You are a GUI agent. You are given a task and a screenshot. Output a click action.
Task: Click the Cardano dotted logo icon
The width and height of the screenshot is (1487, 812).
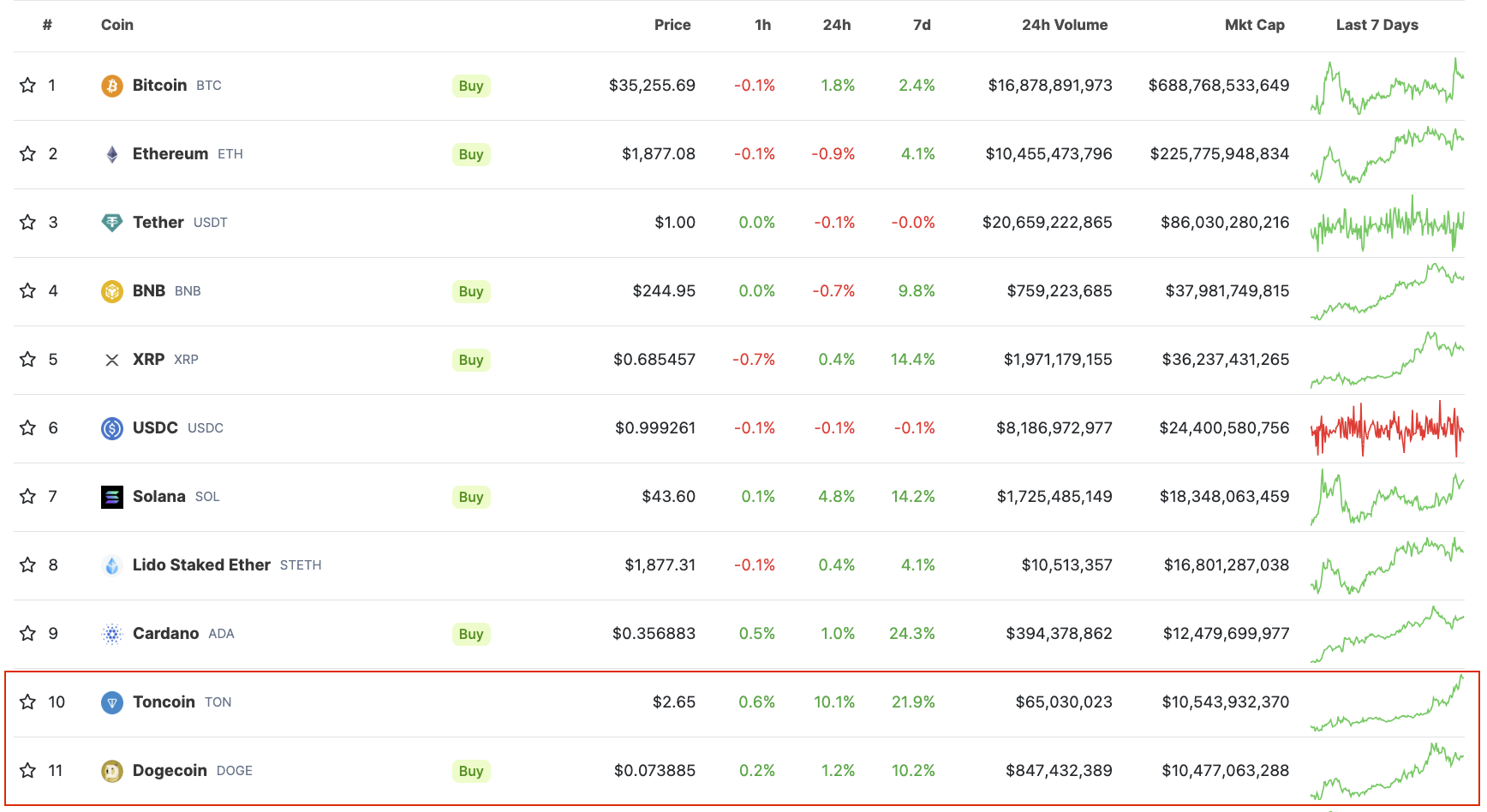click(112, 634)
